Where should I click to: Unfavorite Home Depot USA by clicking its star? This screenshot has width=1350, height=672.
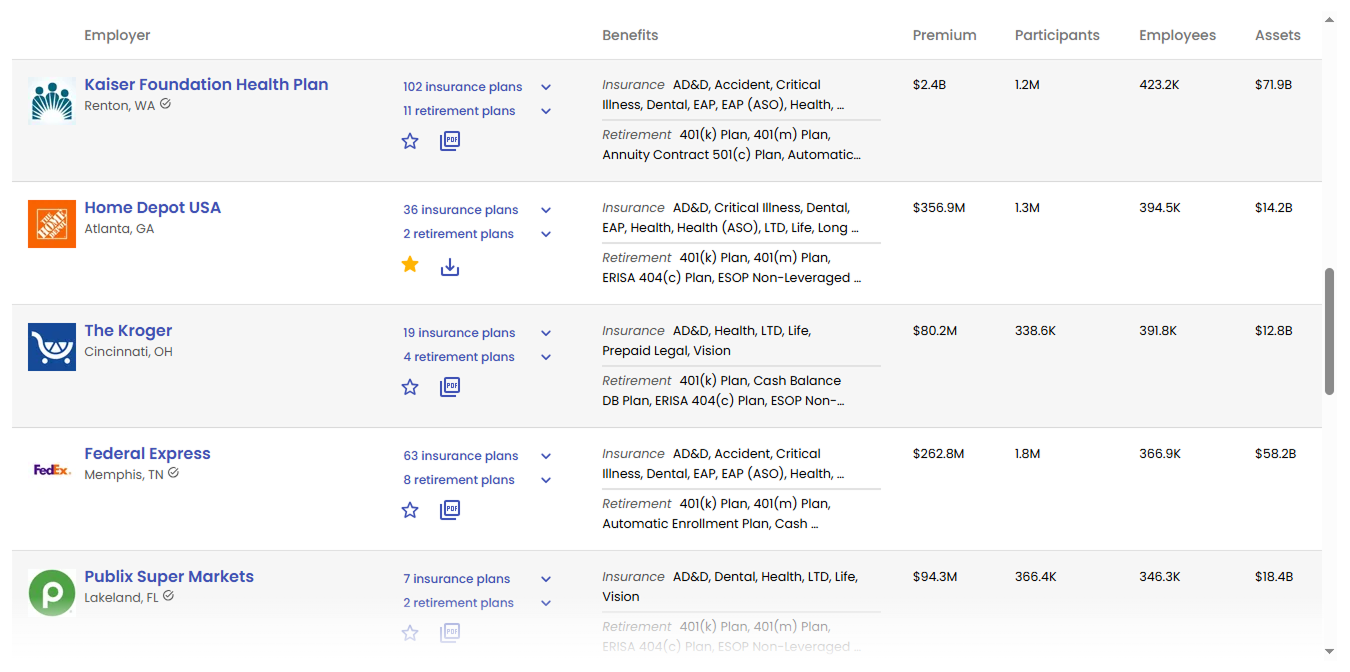pyautogui.click(x=409, y=264)
